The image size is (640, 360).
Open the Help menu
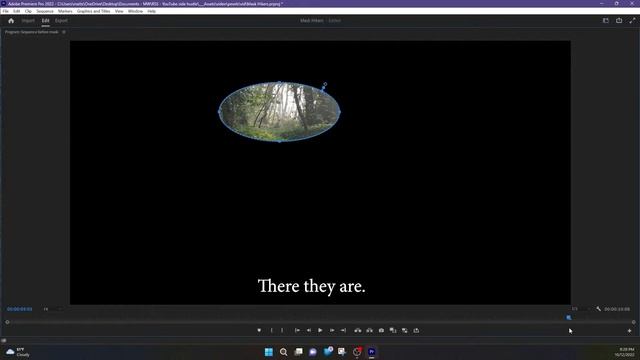click(x=151, y=11)
